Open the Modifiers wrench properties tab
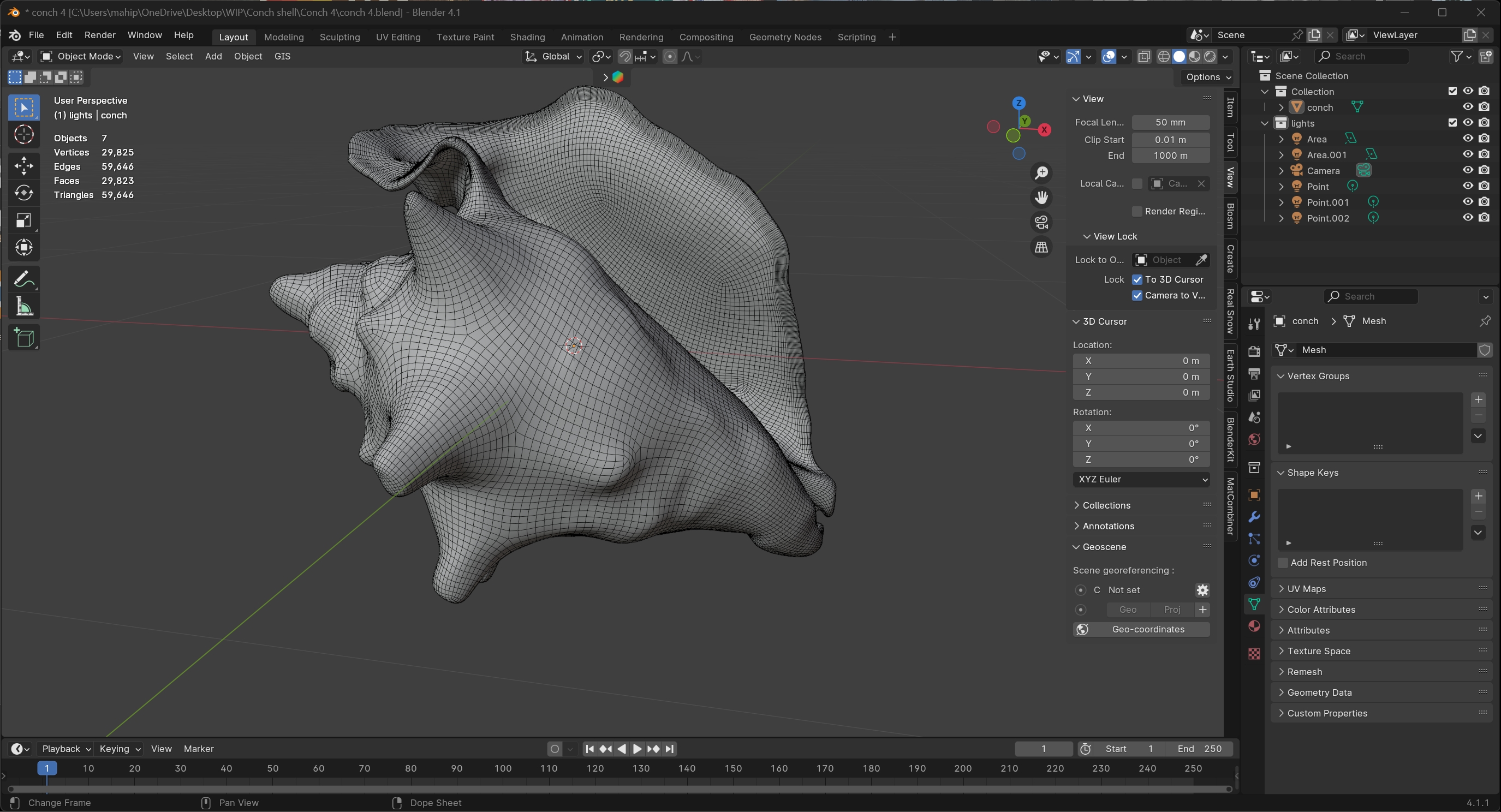Image resolution: width=1501 pixels, height=812 pixels. click(x=1254, y=517)
